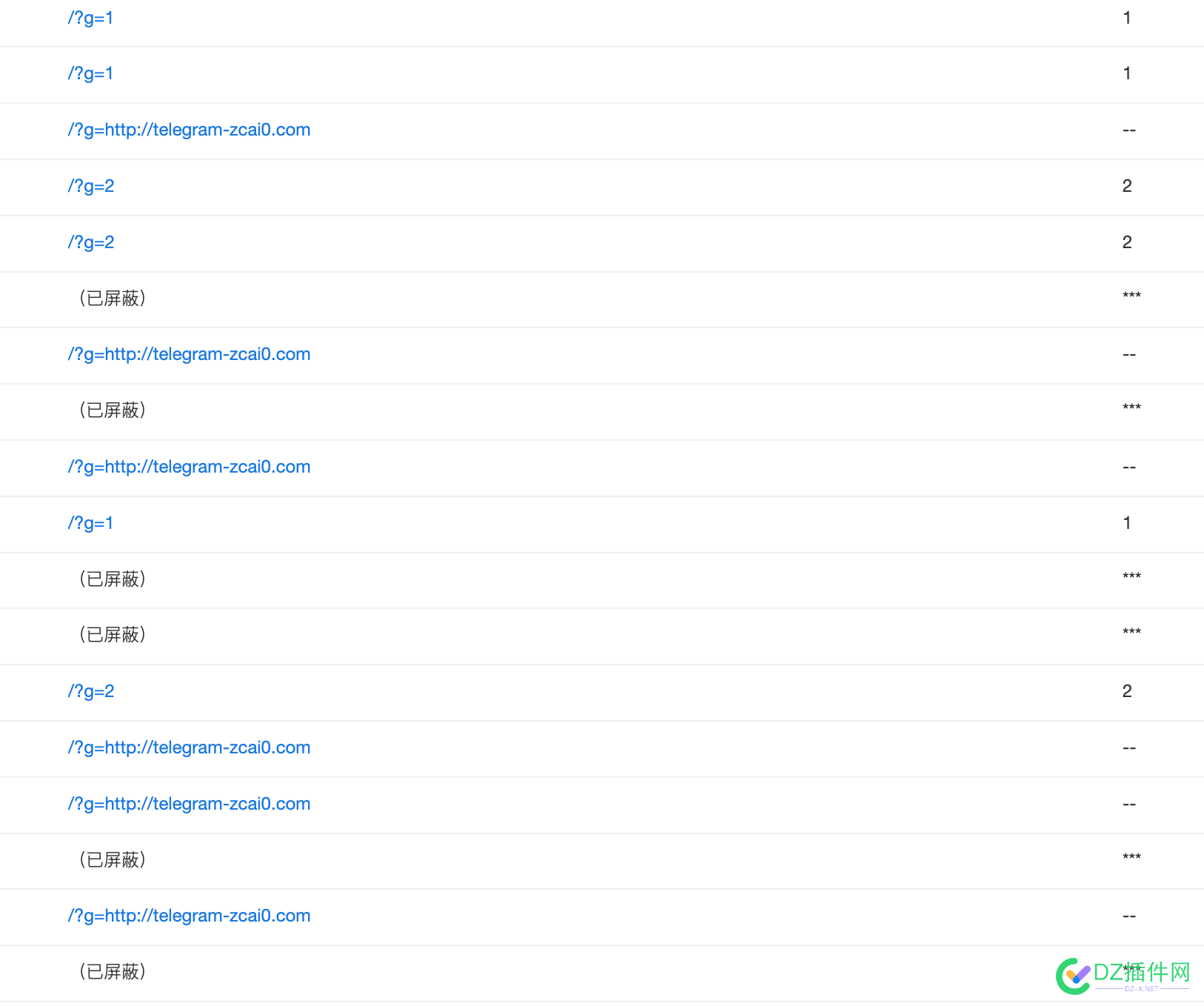Select the value 2 beside the last /?g=2 link
The width and height of the screenshot is (1204, 1006).
(x=1127, y=691)
